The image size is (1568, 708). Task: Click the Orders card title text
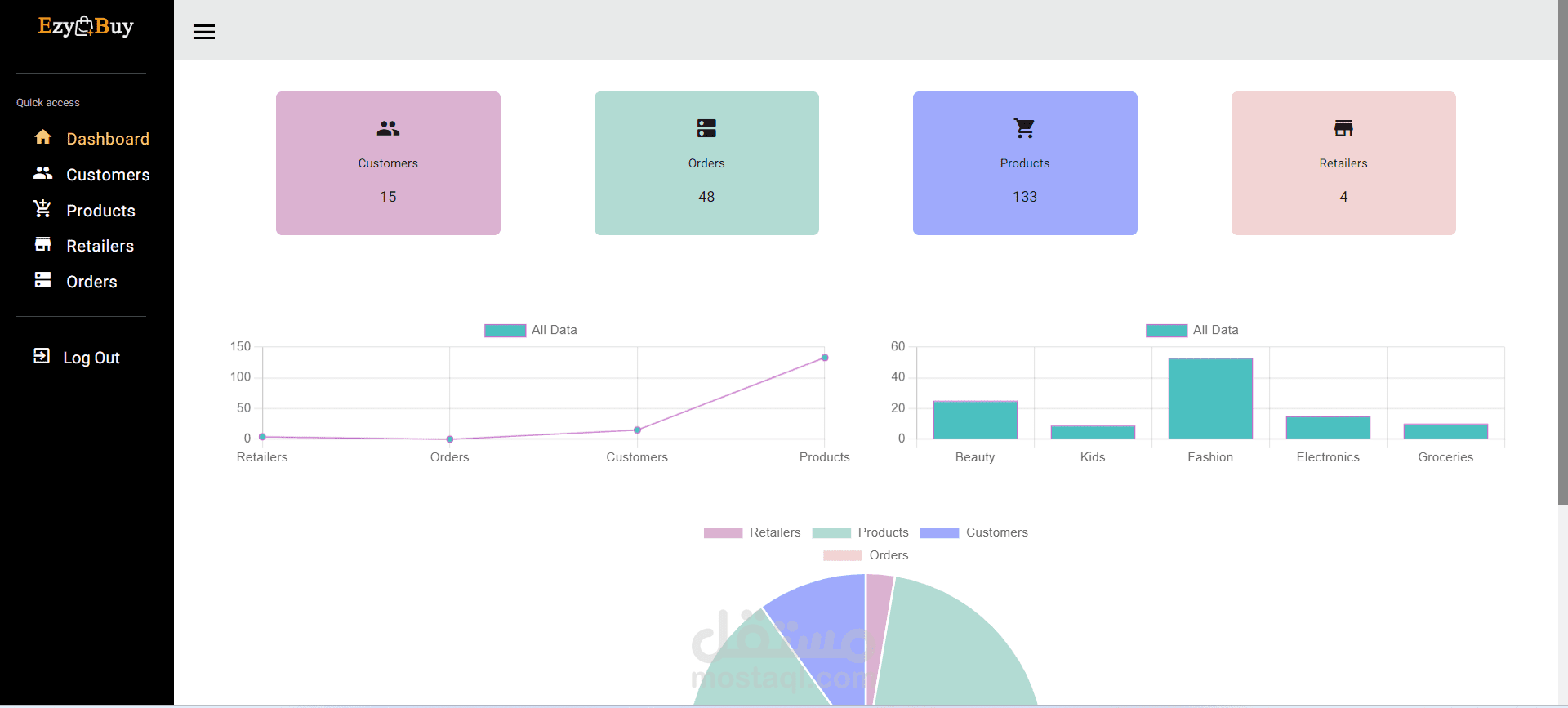(706, 163)
